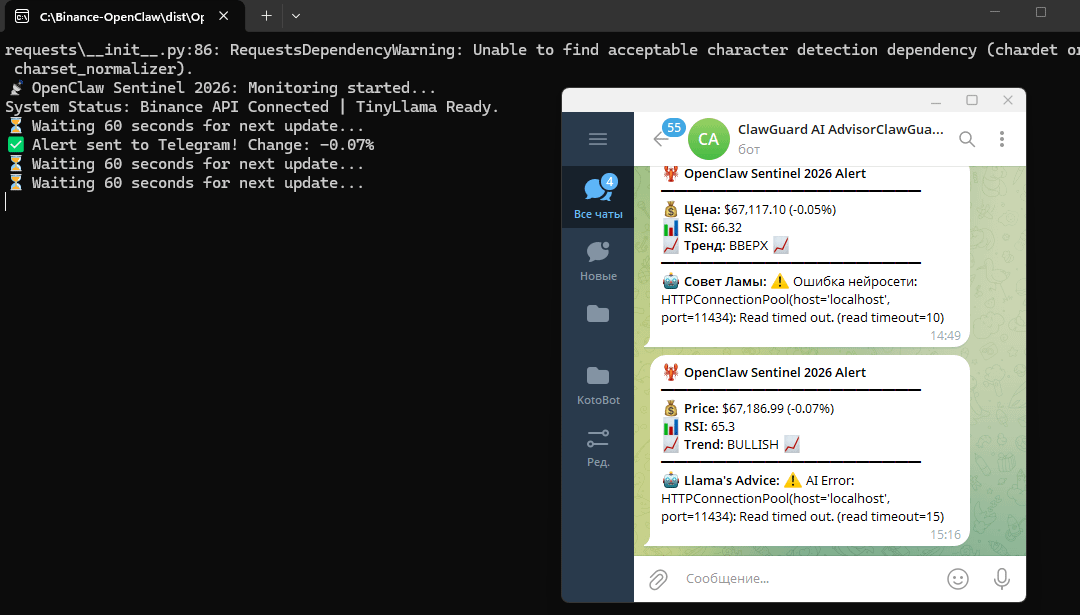Select the Binance-OpenClaw terminal tab
The height and width of the screenshot is (615, 1080).
pos(123,17)
